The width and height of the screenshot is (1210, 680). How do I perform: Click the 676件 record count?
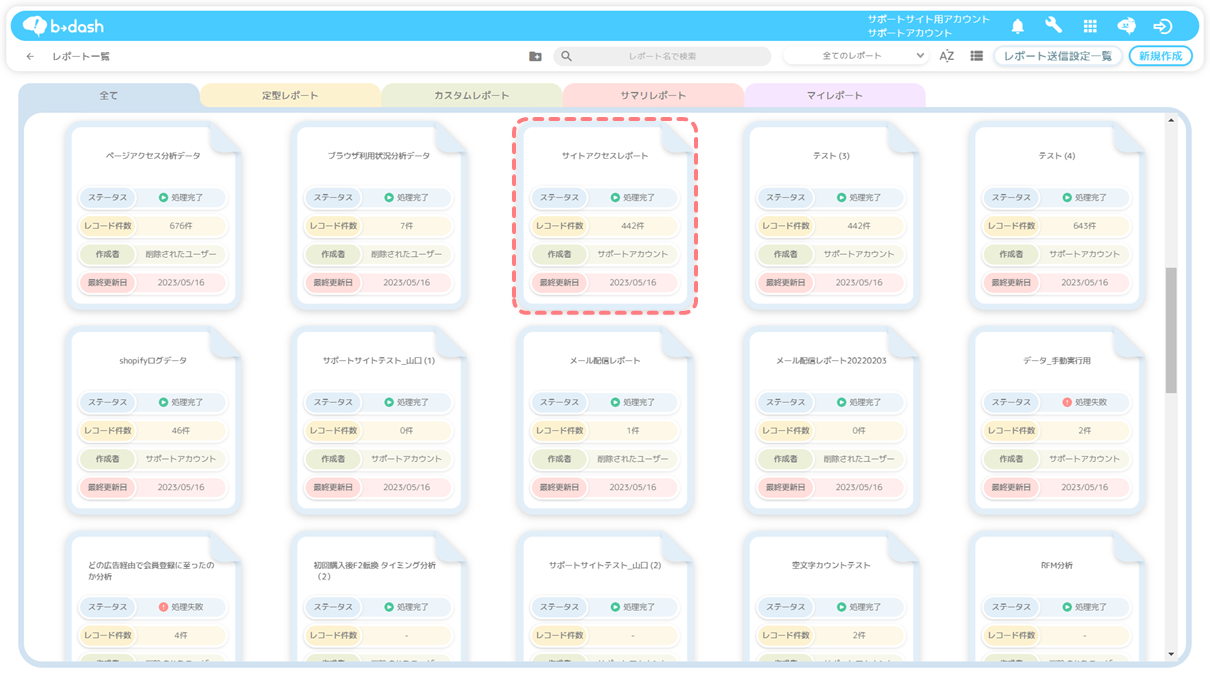click(x=181, y=226)
